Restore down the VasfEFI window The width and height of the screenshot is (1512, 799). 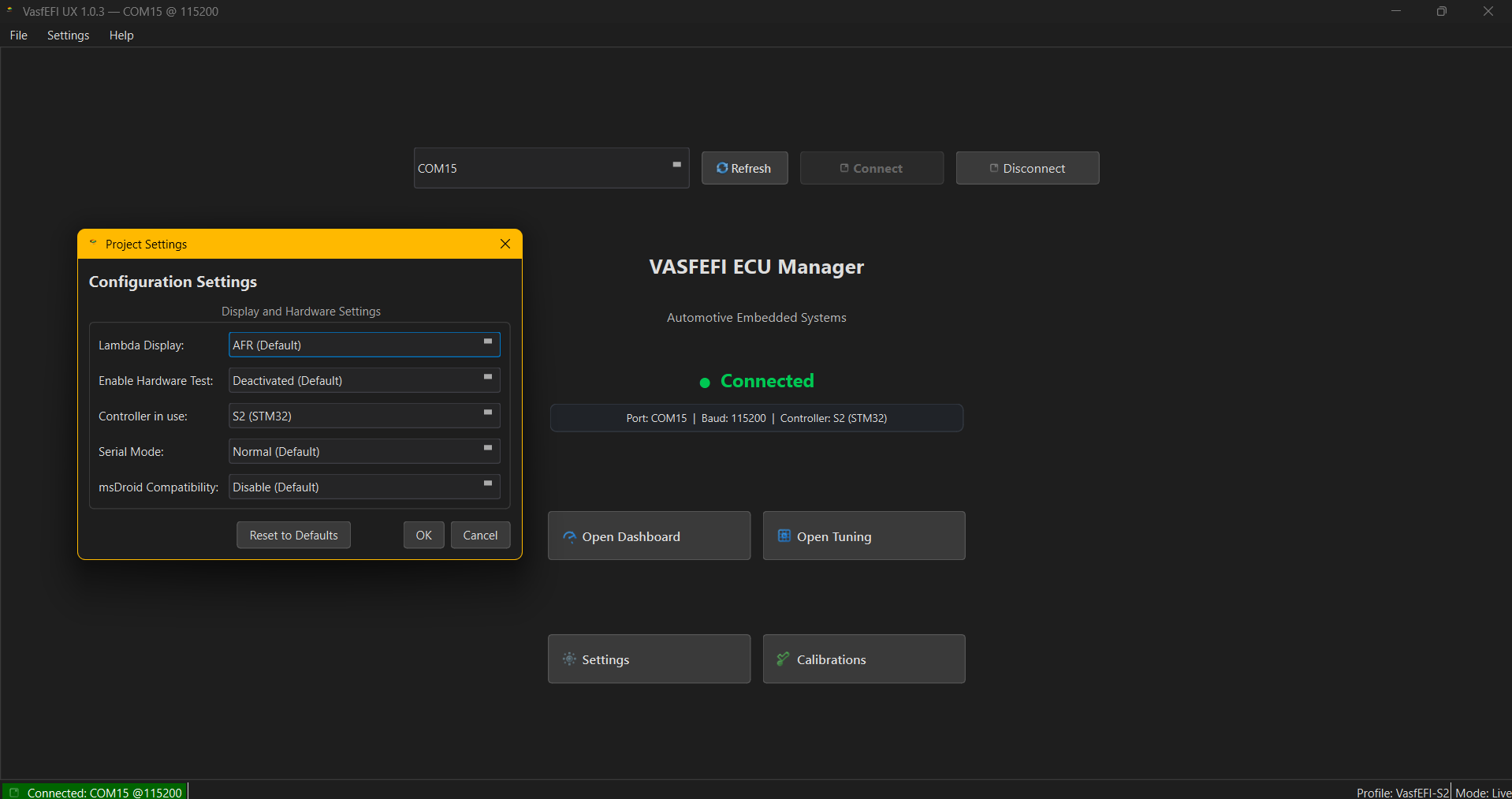pyautogui.click(x=1441, y=11)
